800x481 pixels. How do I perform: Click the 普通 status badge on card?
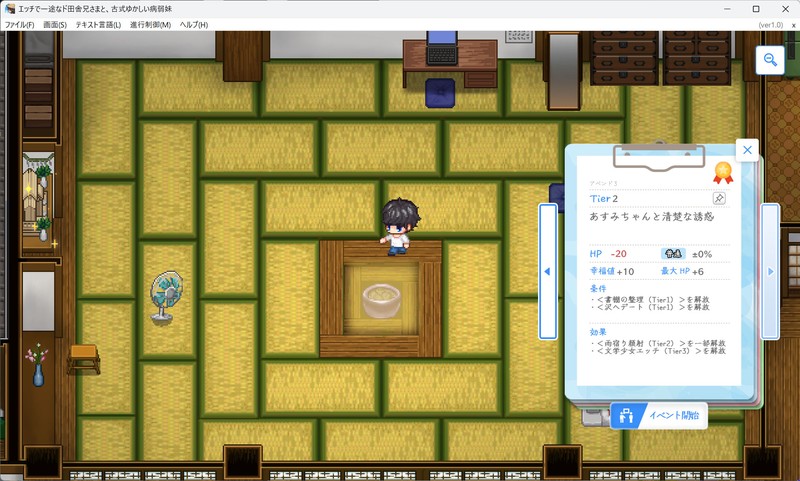pos(672,254)
